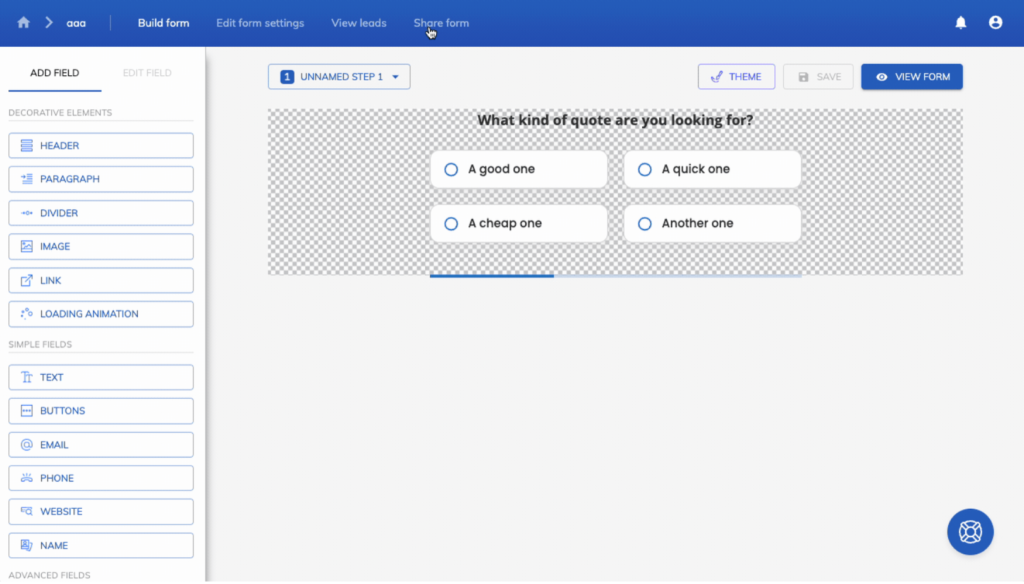The height and width of the screenshot is (584, 1024).
Task: Add a NAME field
Action: click(101, 545)
